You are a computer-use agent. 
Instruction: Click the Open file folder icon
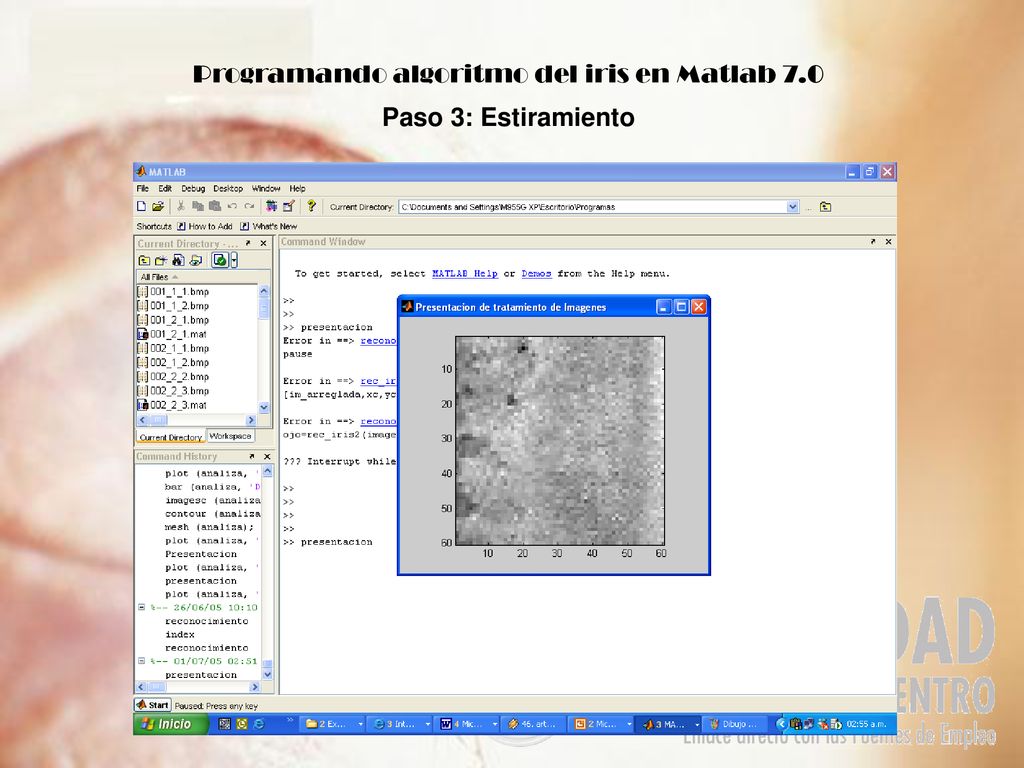(158, 206)
